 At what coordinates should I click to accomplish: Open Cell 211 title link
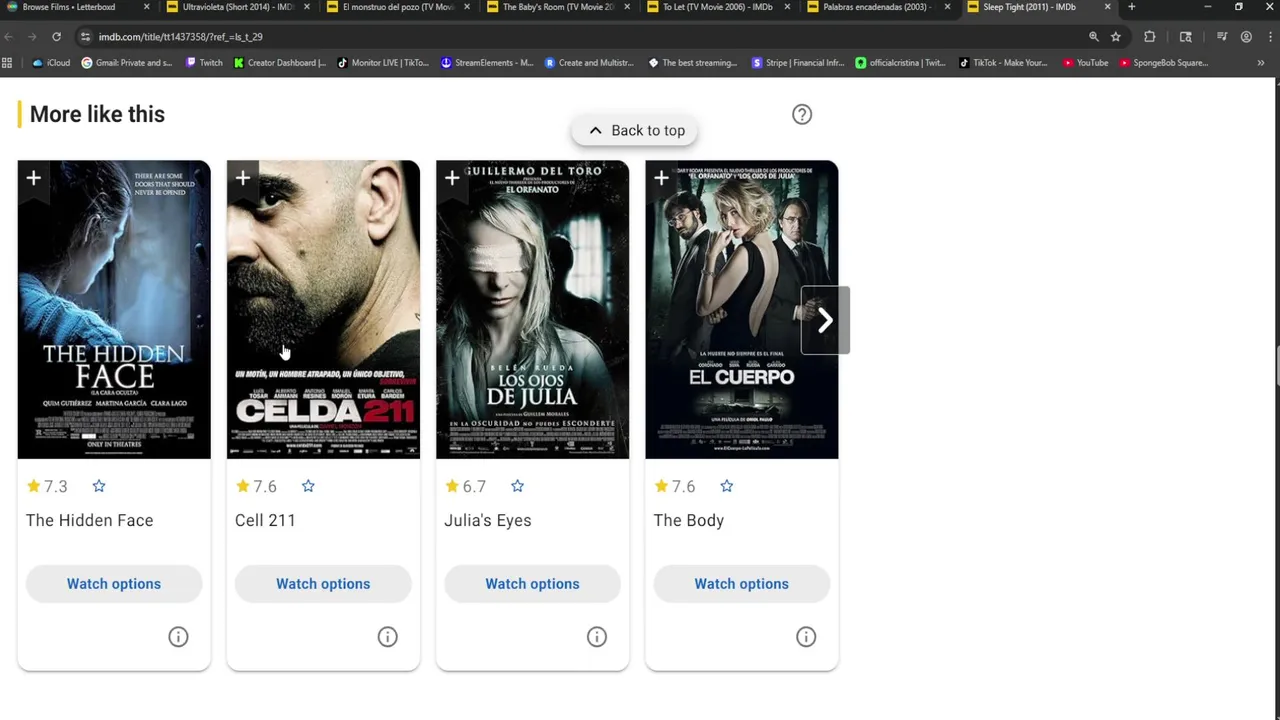[x=265, y=520]
